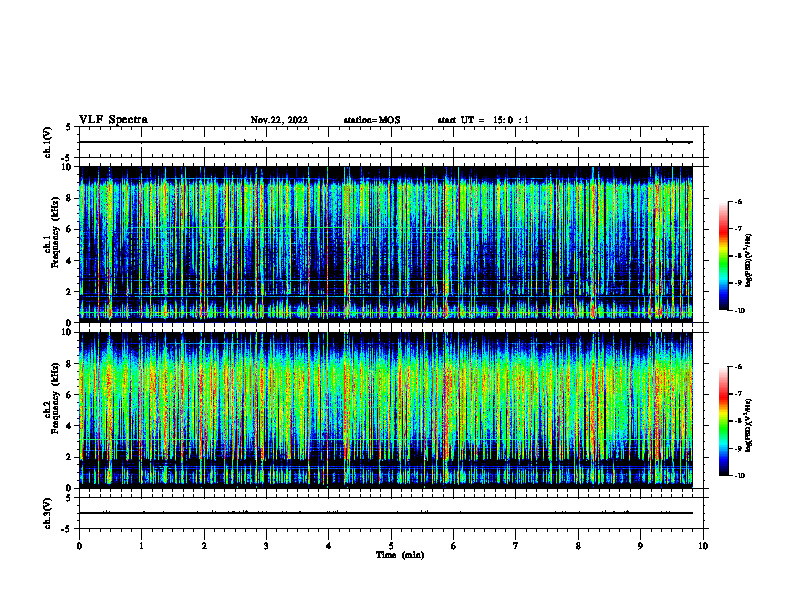Viewport: 792px width, 612px height.
Task: Click the "-8" label on ch.1 colorbar
Action: 738,256
